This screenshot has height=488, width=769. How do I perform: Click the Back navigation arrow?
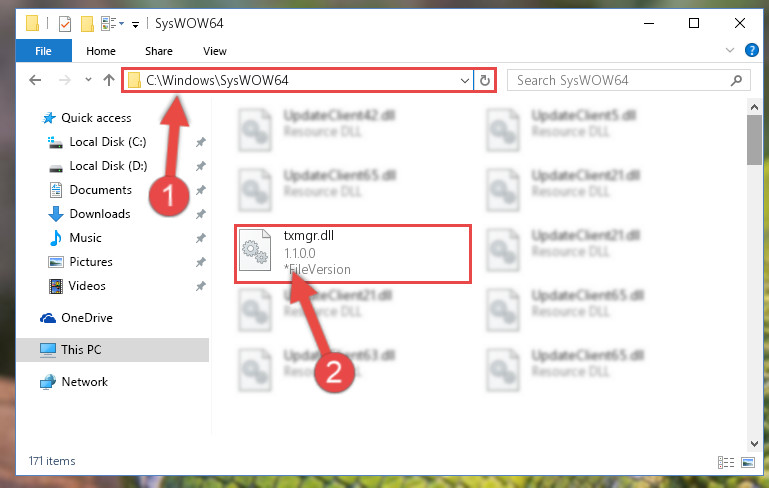click(x=35, y=80)
